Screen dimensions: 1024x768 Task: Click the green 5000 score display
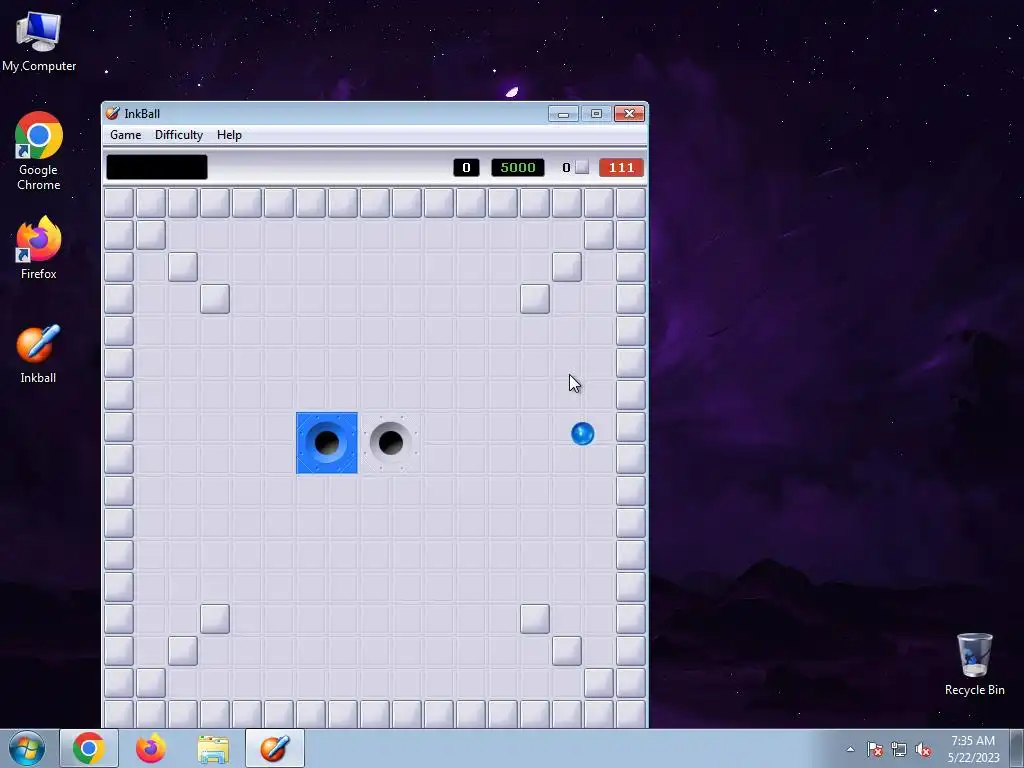click(518, 168)
